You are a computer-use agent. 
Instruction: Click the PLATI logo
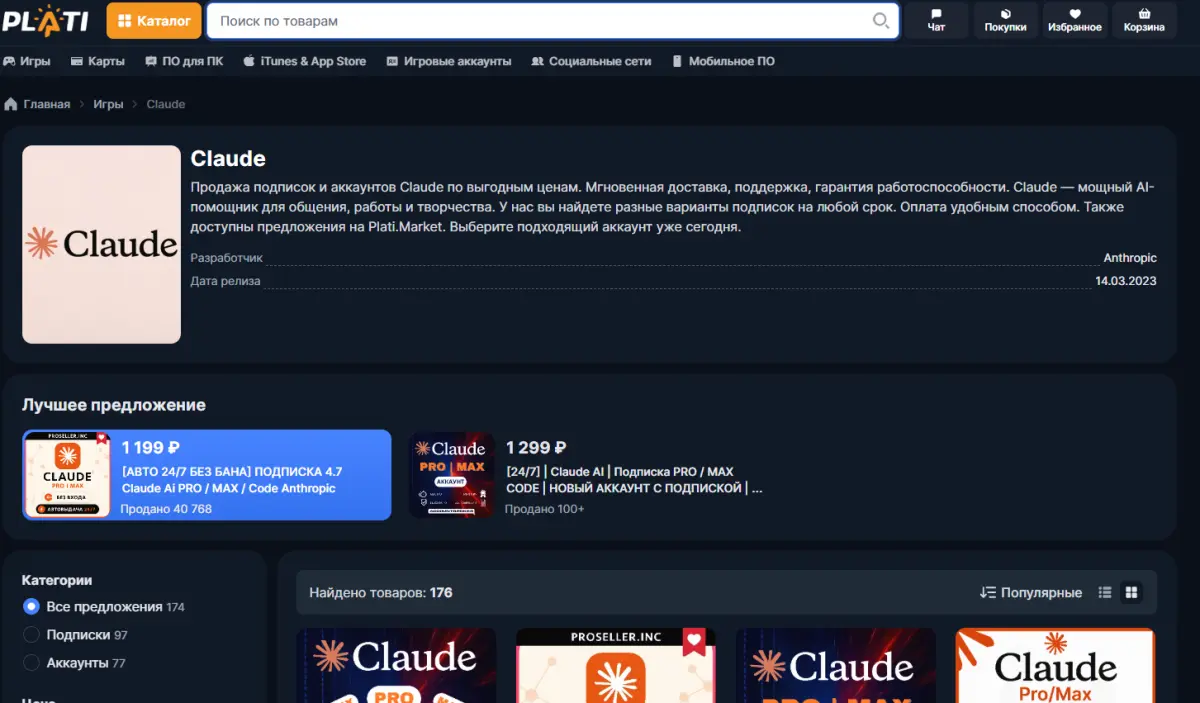tap(45, 19)
